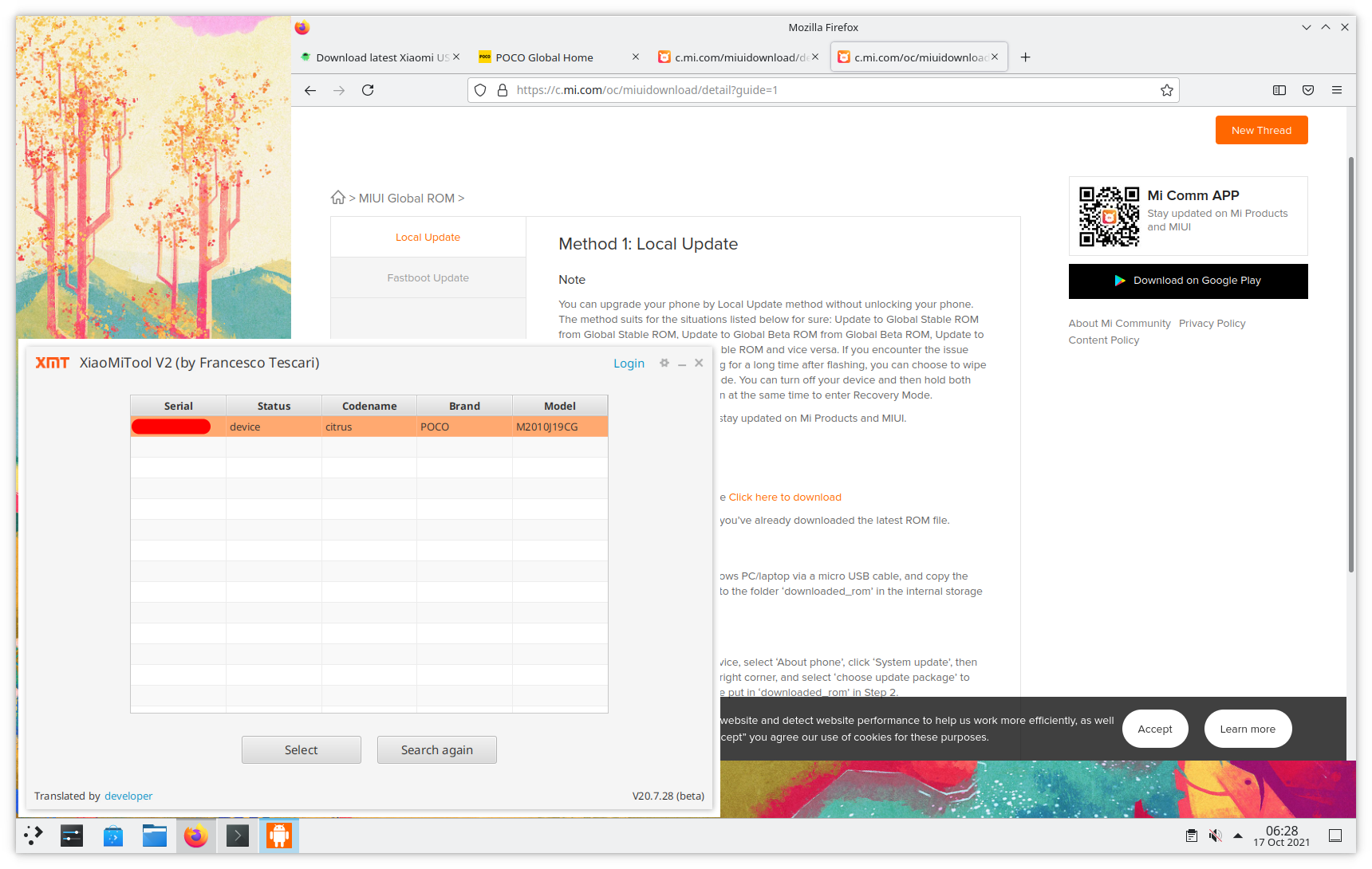
Task: Open Konsole terminal from taskbar
Action: [x=238, y=835]
